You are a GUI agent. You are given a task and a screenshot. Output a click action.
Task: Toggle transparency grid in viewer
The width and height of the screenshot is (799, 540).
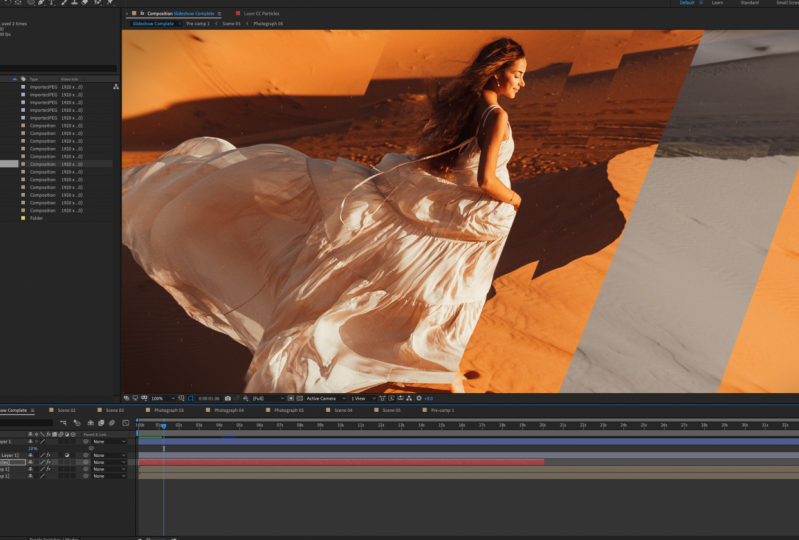pyautogui.click(x=300, y=398)
